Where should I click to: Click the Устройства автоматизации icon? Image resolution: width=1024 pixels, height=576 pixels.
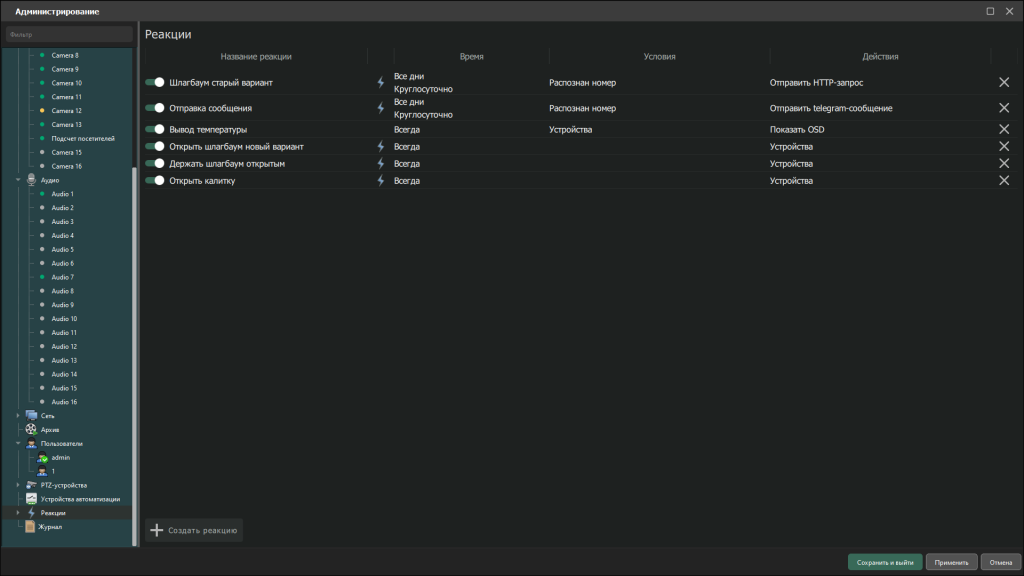(31, 498)
